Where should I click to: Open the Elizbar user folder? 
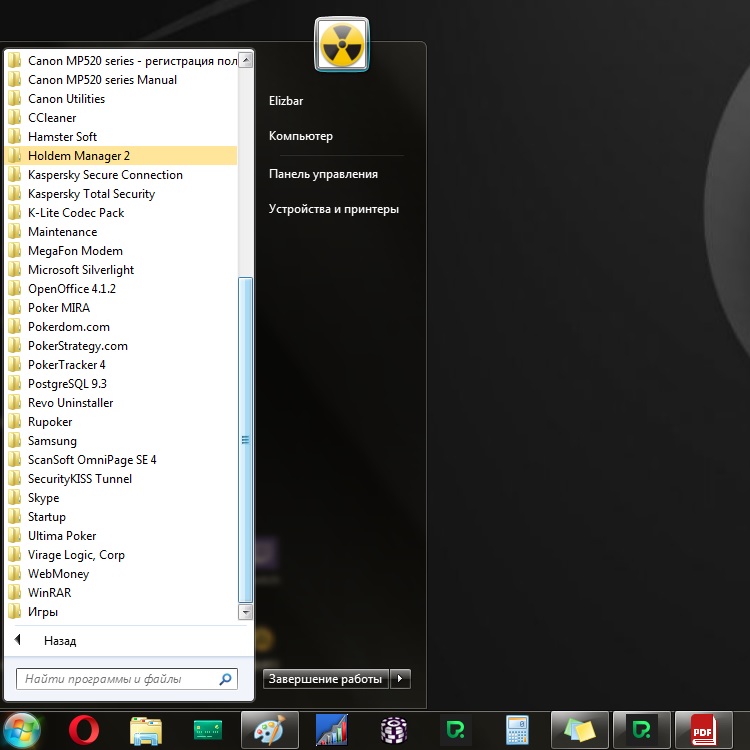(286, 101)
